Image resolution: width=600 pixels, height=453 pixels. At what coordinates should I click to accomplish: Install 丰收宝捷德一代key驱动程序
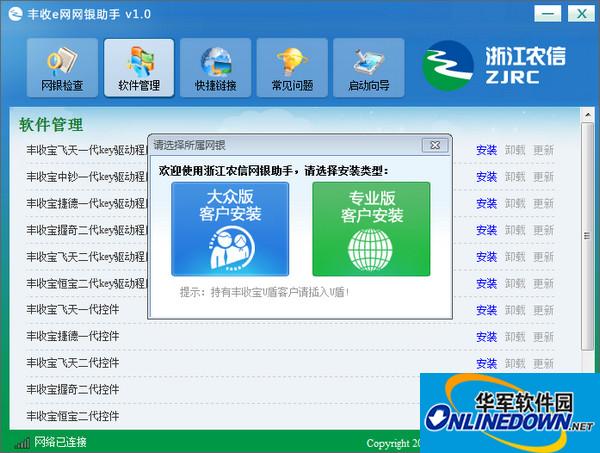pyautogui.click(x=486, y=204)
